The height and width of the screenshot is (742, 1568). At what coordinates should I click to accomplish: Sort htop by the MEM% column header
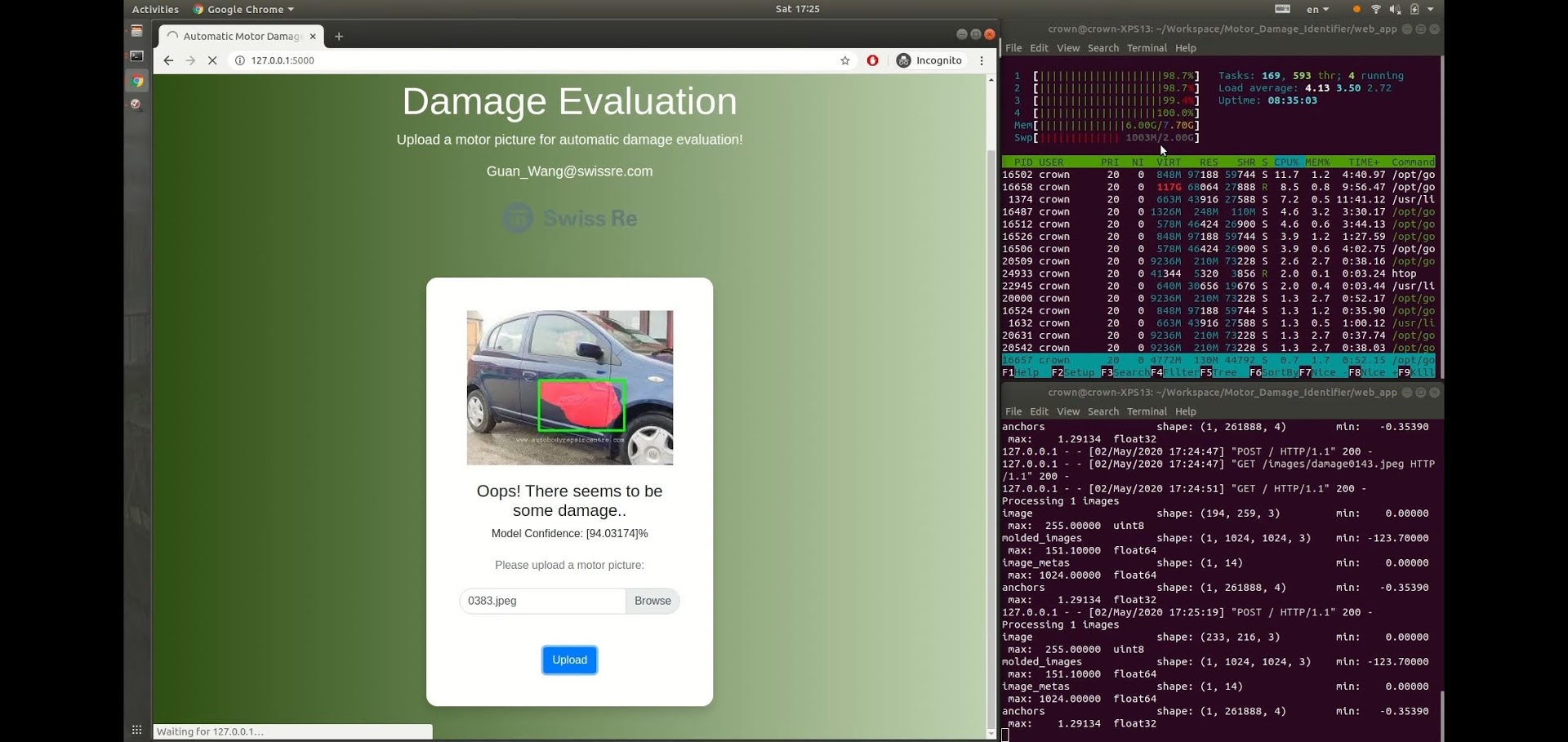pyautogui.click(x=1317, y=162)
